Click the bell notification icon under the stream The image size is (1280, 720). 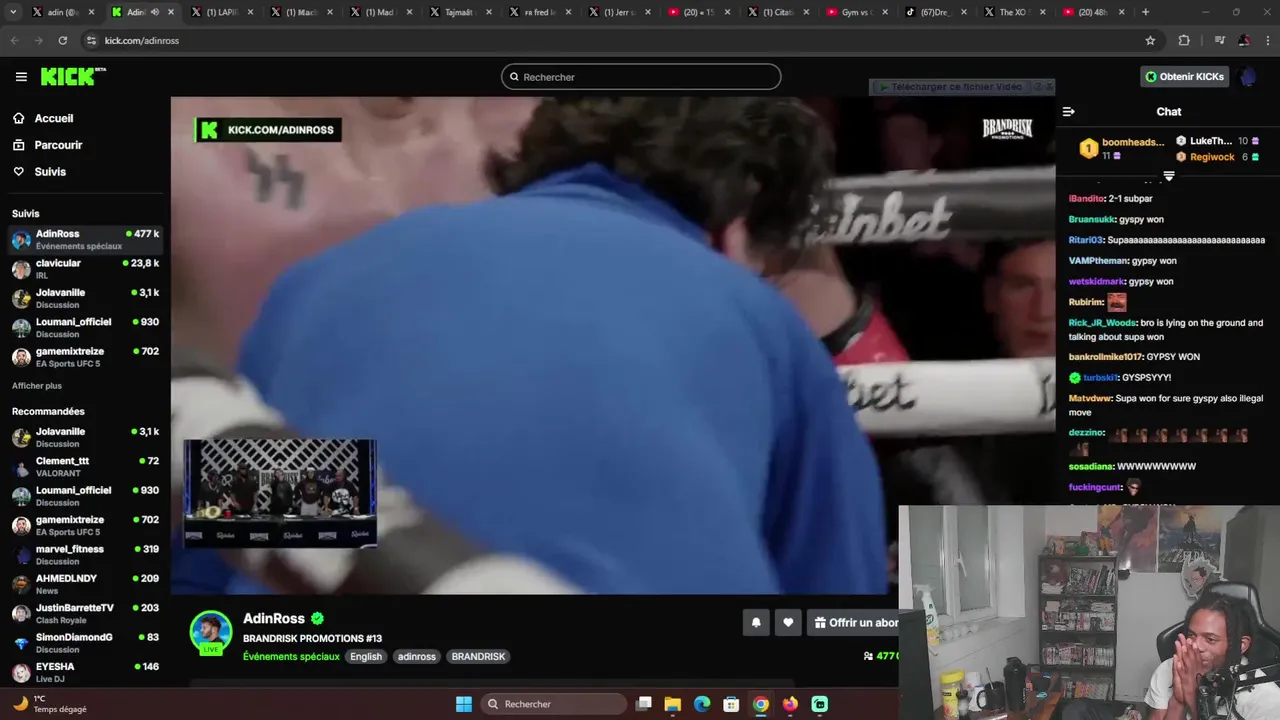point(756,623)
